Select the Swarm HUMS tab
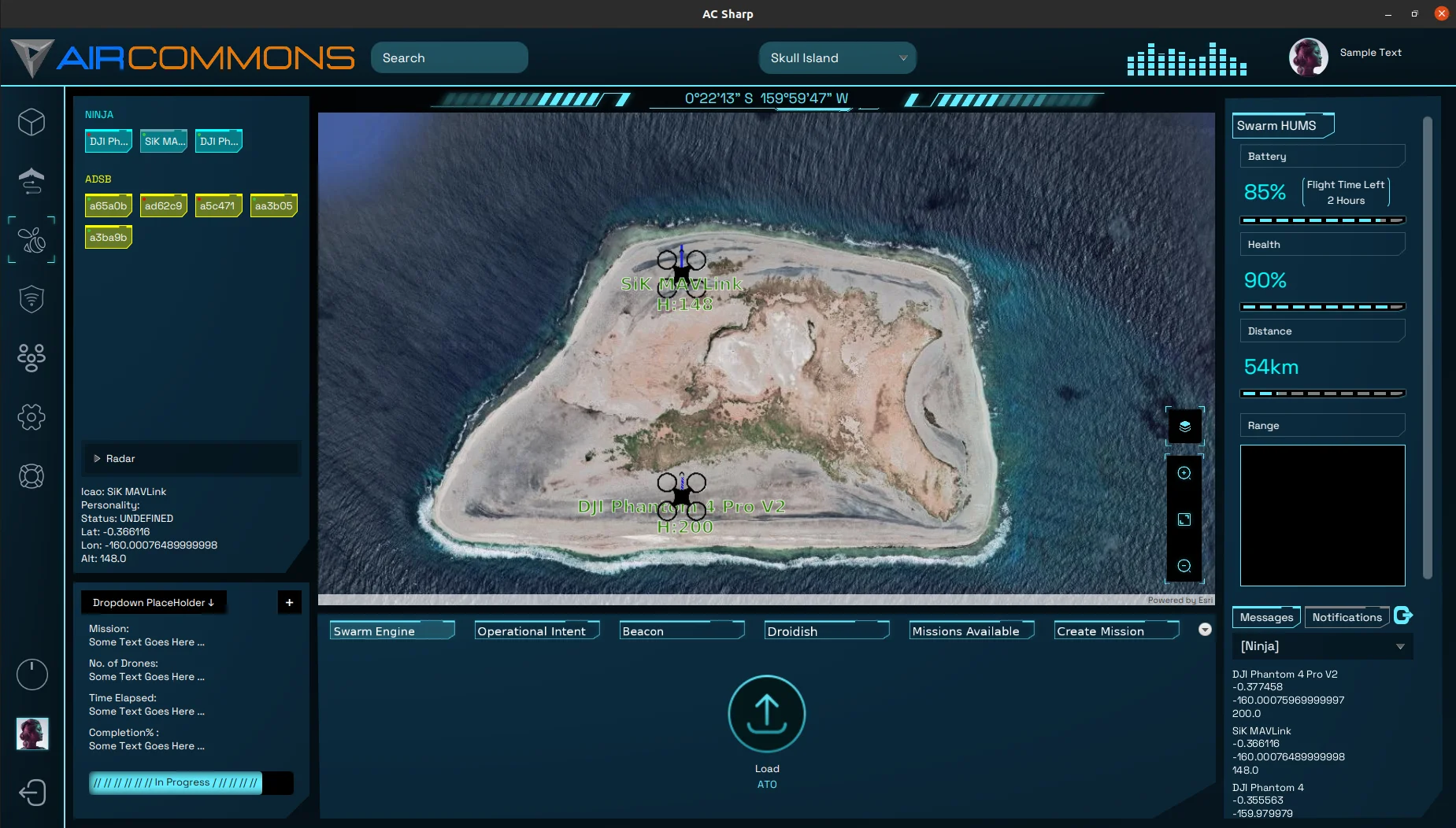1456x828 pixels. pyautogui.click(x=1283, y=125)
